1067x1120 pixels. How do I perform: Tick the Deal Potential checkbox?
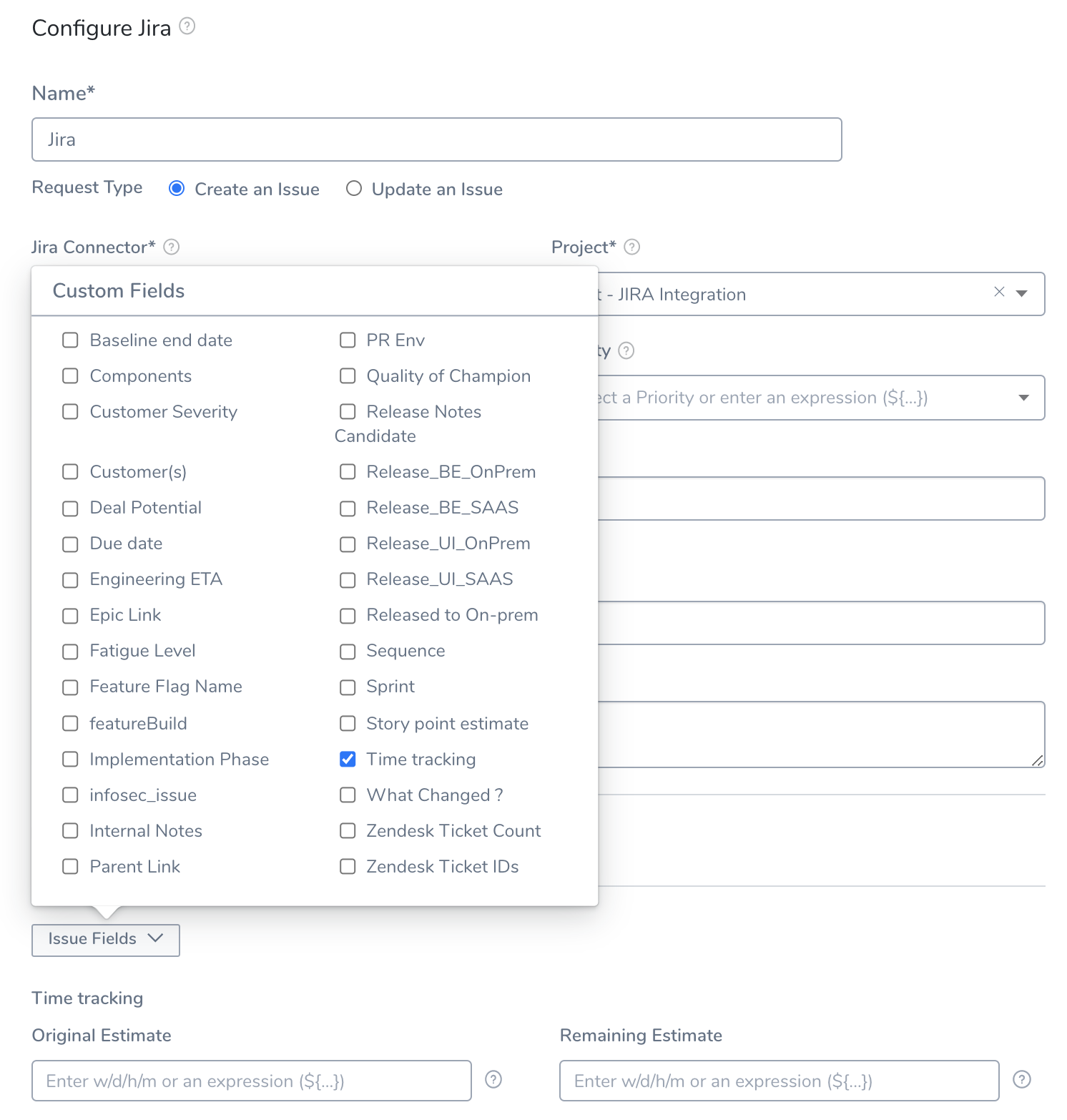click(x=70, y=509)
